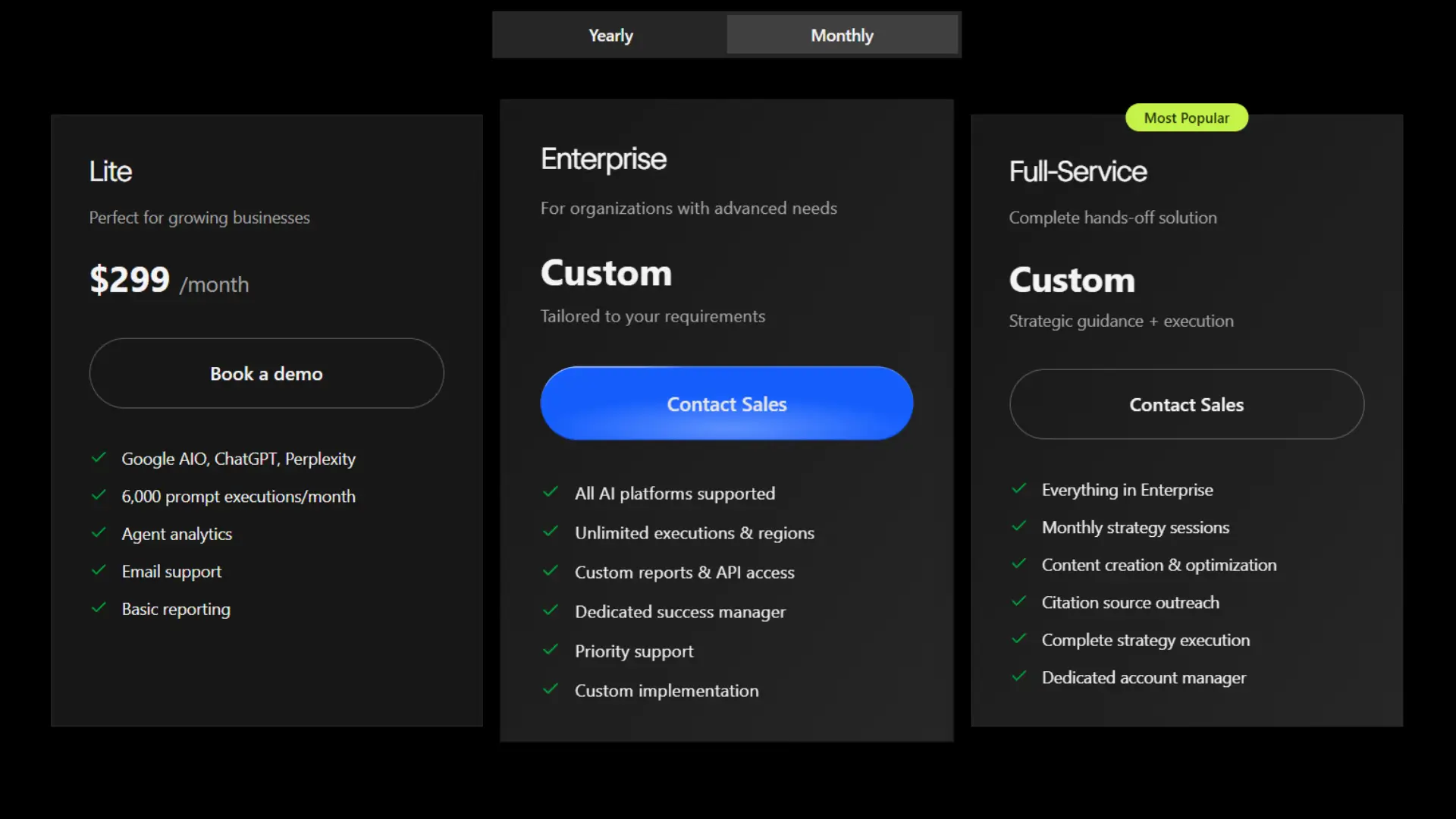Switch to Yearly billing

(x=610, y=35)
